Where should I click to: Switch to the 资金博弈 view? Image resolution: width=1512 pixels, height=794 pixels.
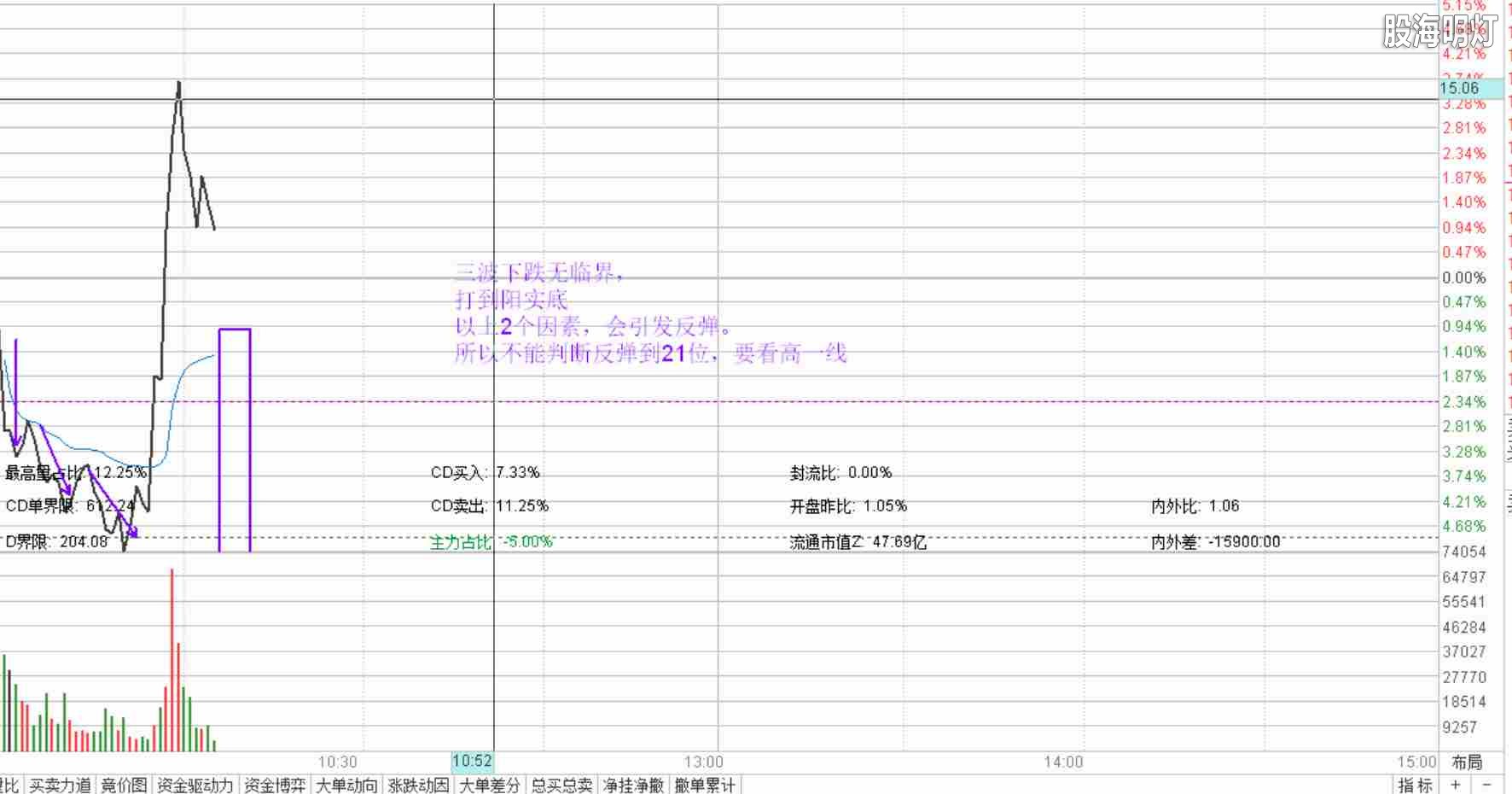click(275, 785)
